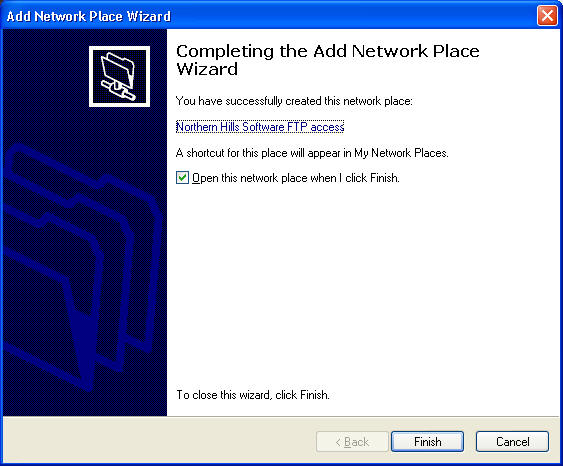Click 'You have successfully created this network place' text

coord(294,101)
